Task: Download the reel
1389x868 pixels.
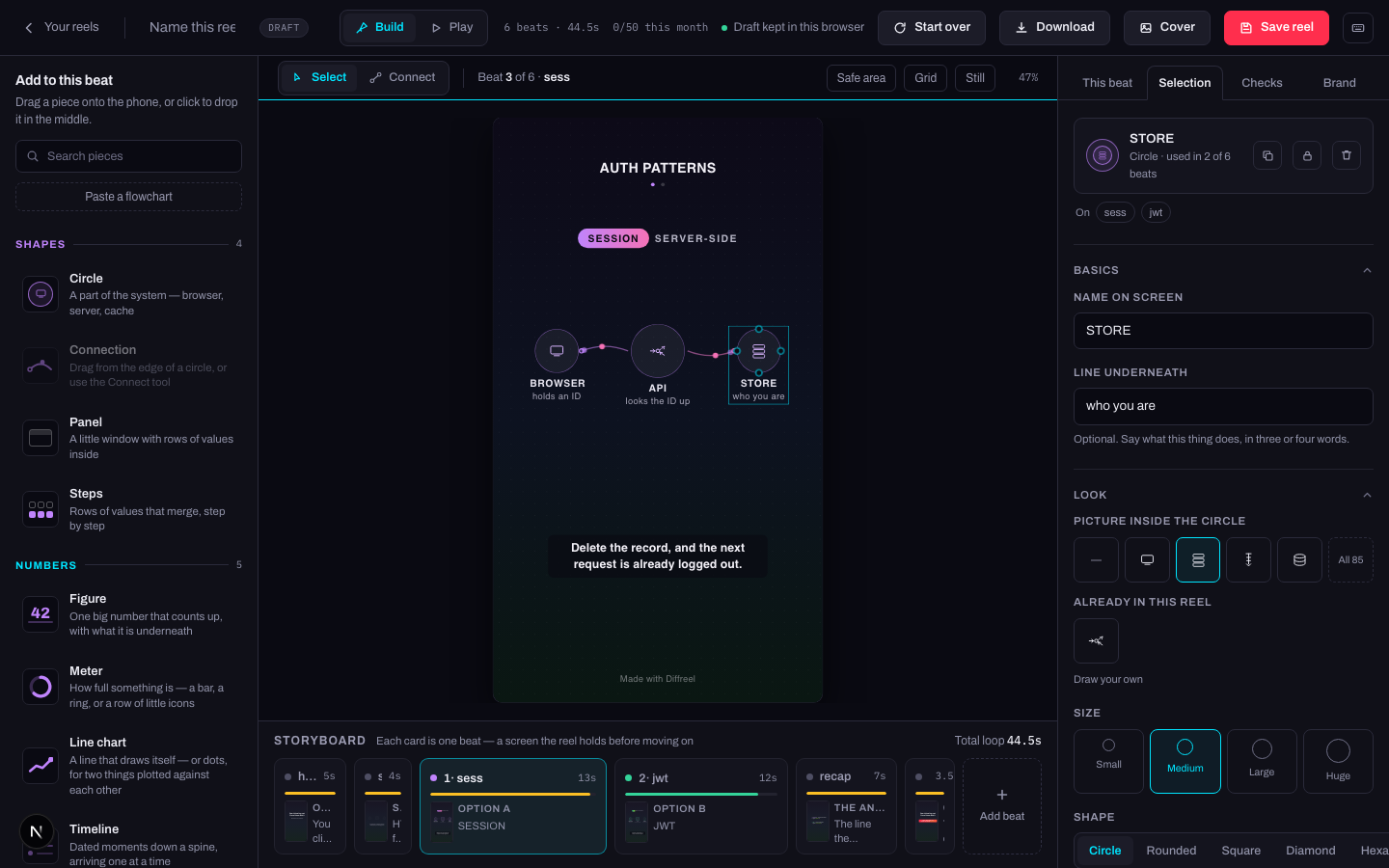Action: [x=1054, y=28]
